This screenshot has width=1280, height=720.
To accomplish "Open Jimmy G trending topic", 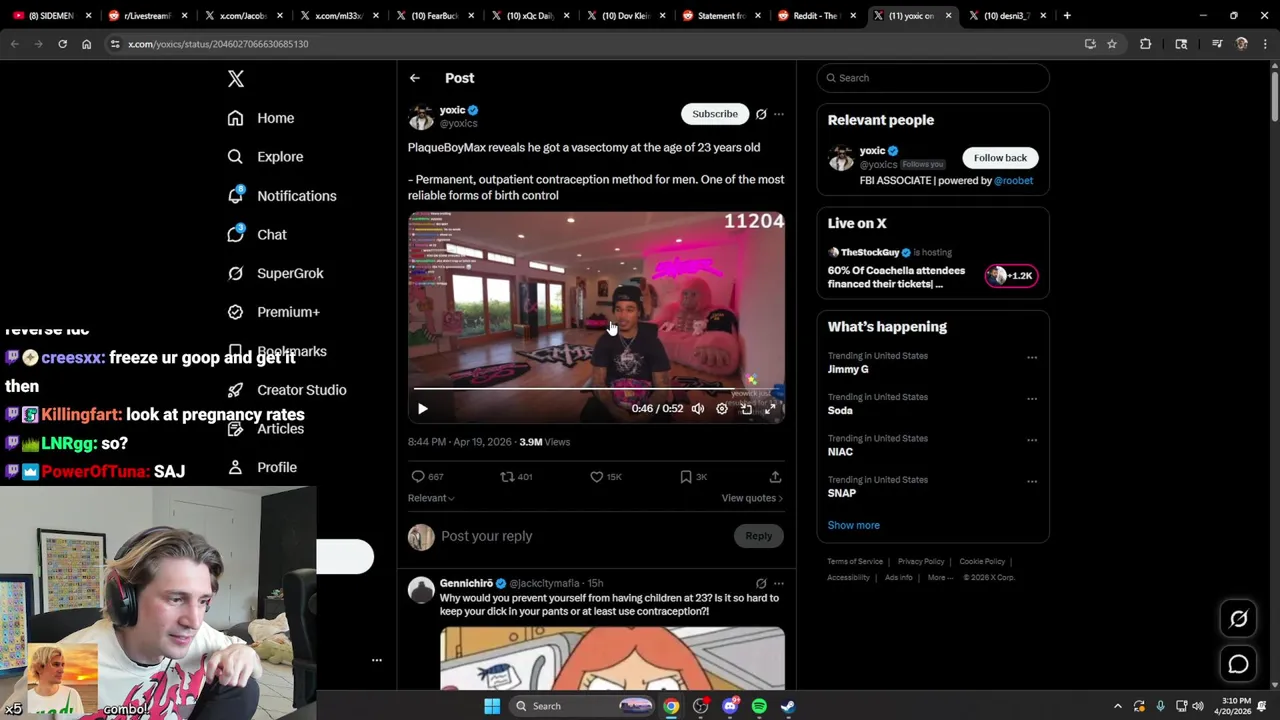I will point(848,370).
